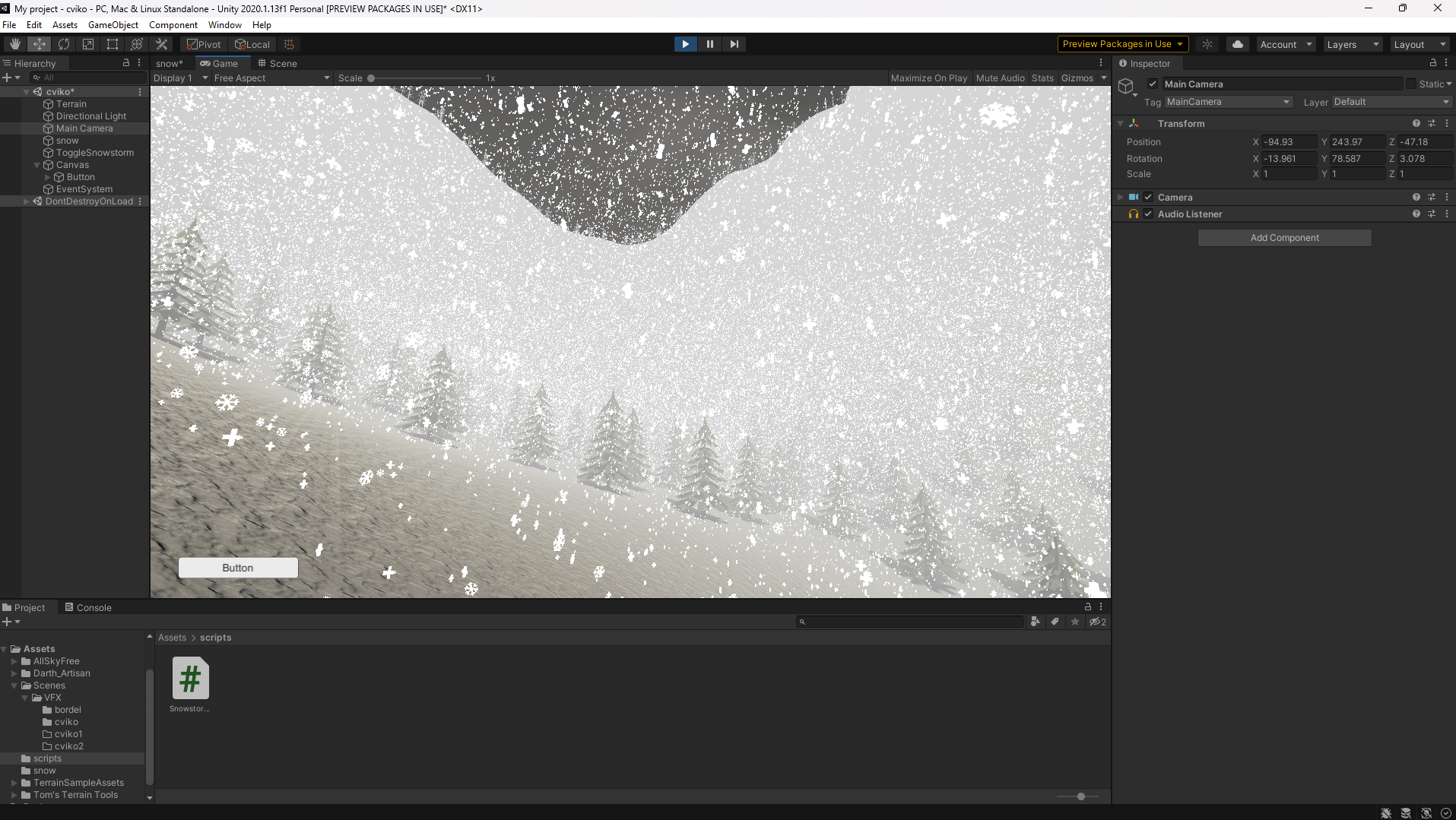Open the custom editor tools icon
The height and width of the screenshot is (820, 1456).
pos(161,44)
